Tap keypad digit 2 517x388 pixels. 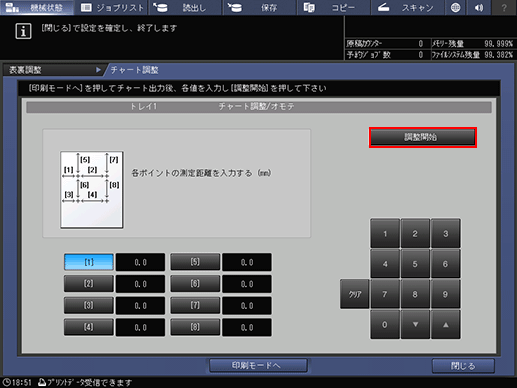point(415,233)
